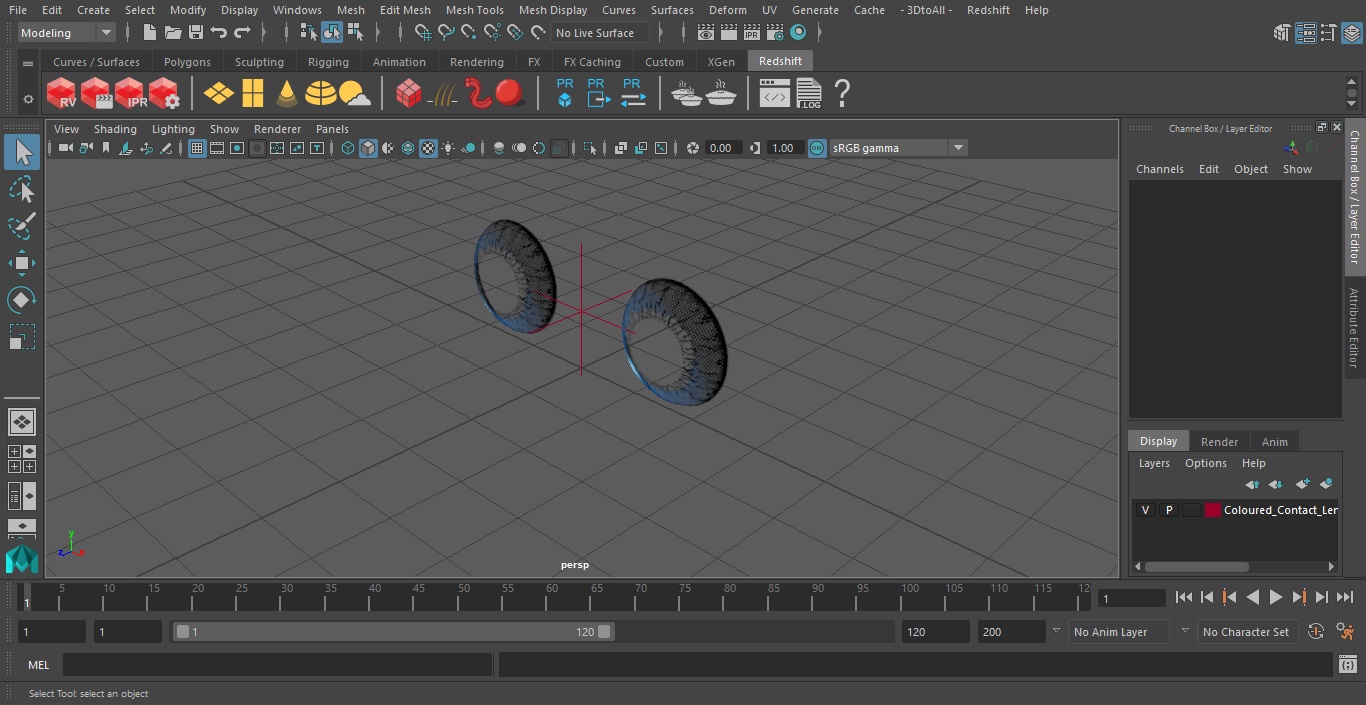1366x705 pixels.
Task: Open the Channels menu in Channel Box
Action: [1159, 169]
